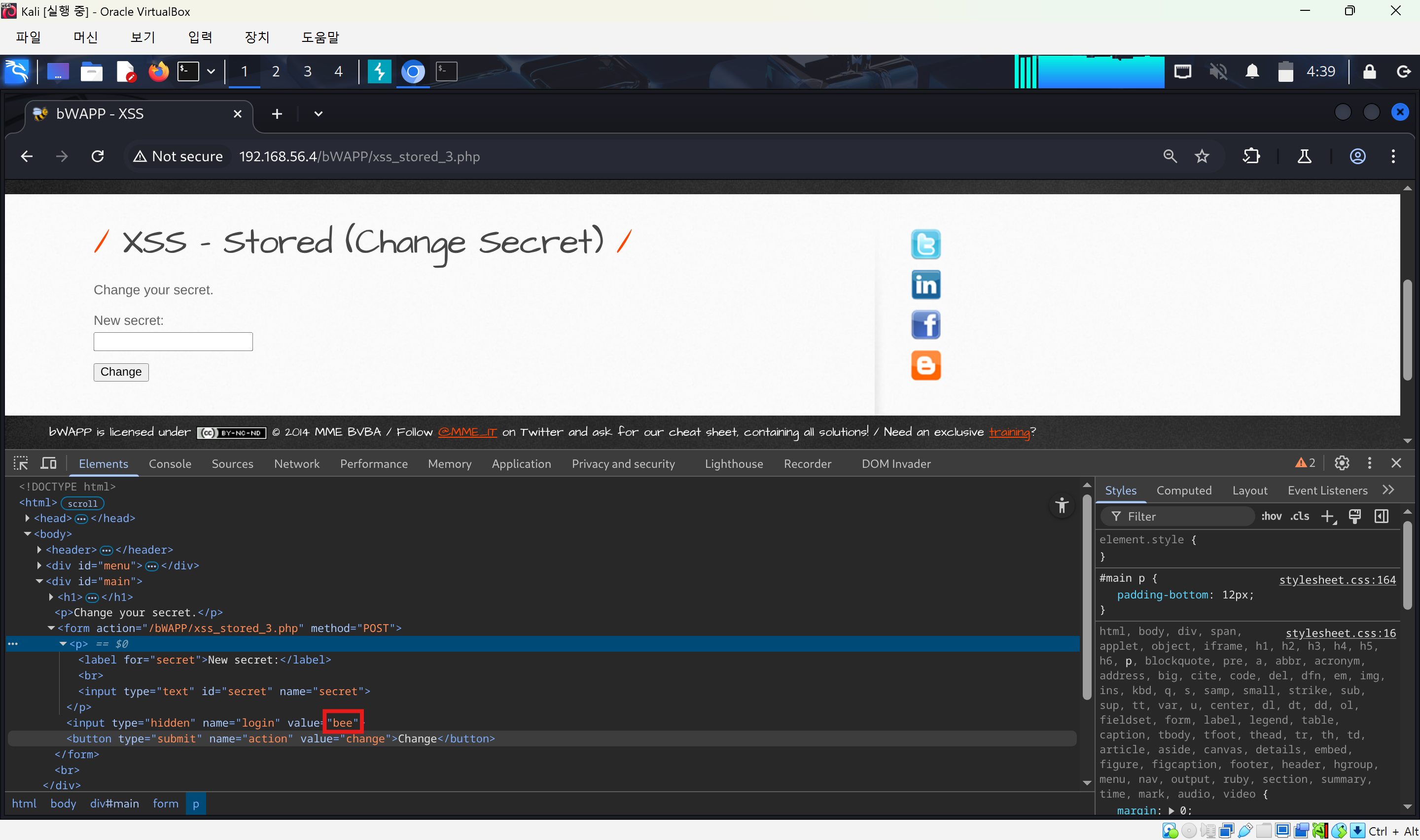Open the training link in footer

(1009, 432)
